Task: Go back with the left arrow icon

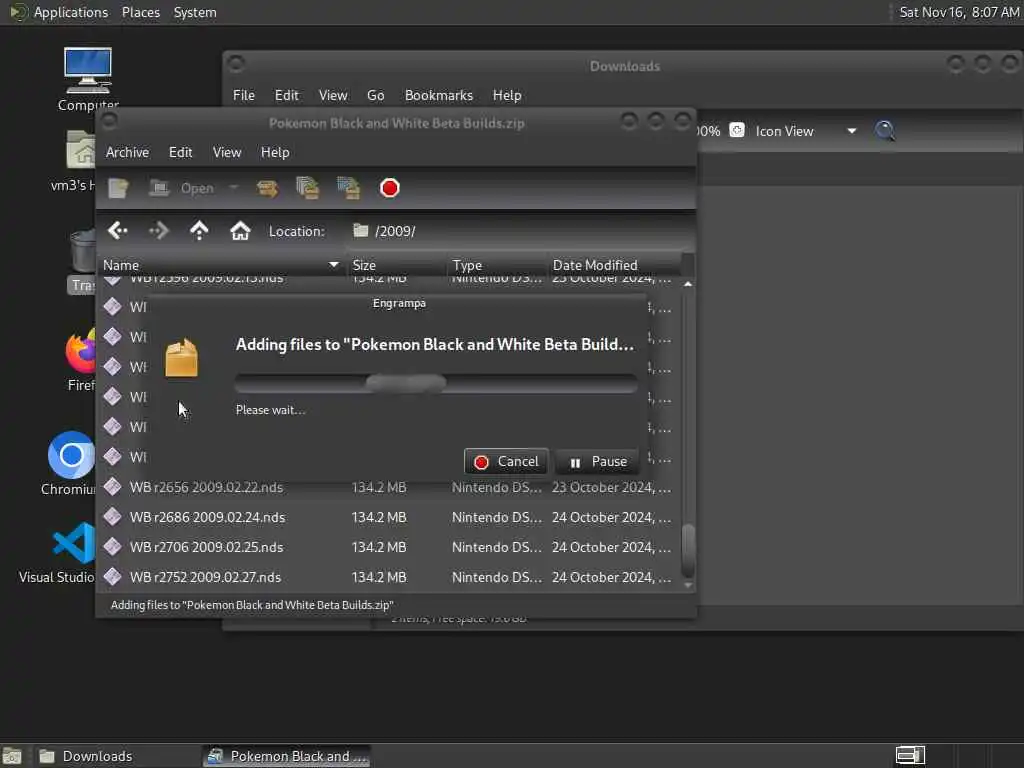Action: click(118, 231)
